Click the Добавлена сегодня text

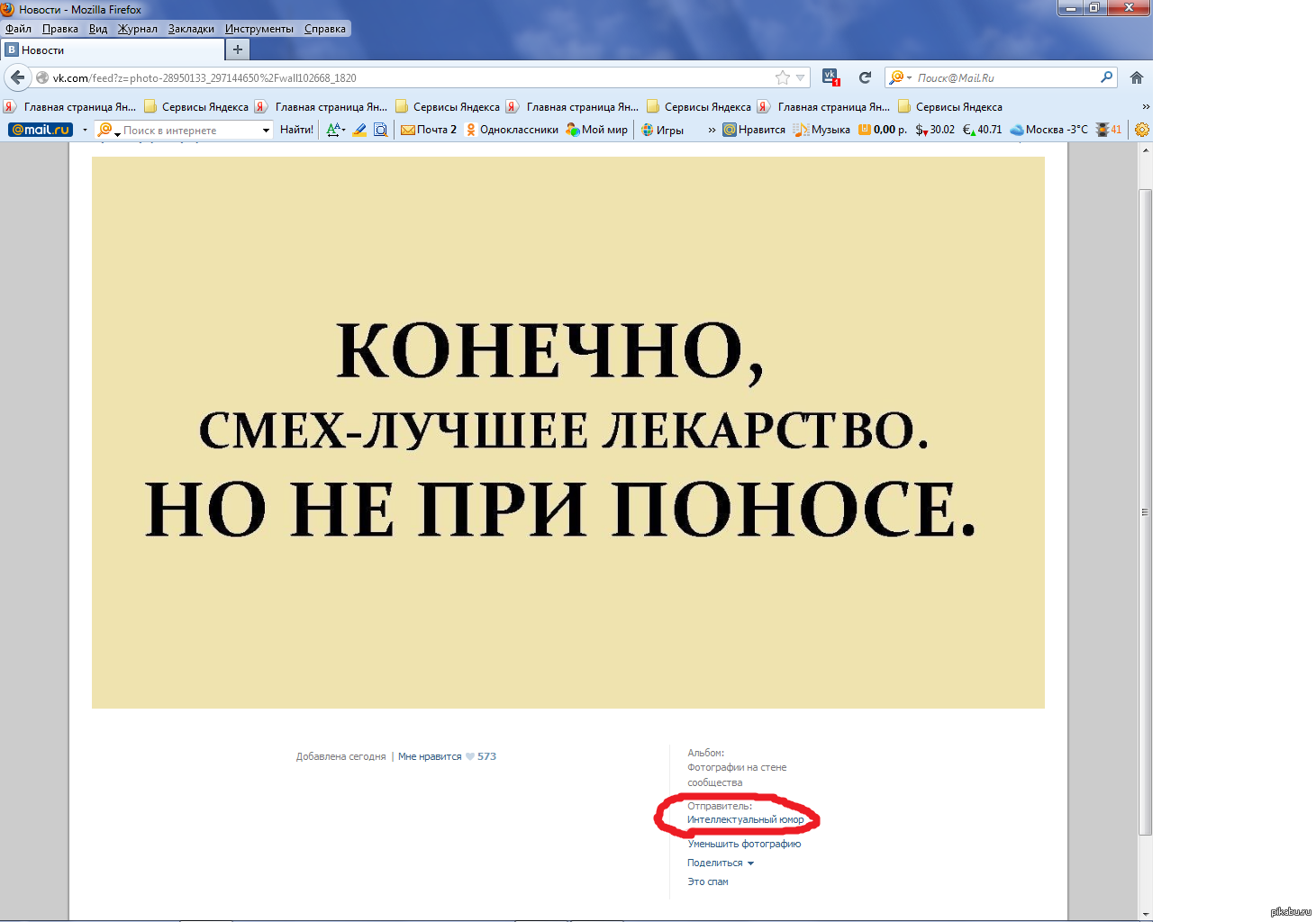click(x=340, y=756)
